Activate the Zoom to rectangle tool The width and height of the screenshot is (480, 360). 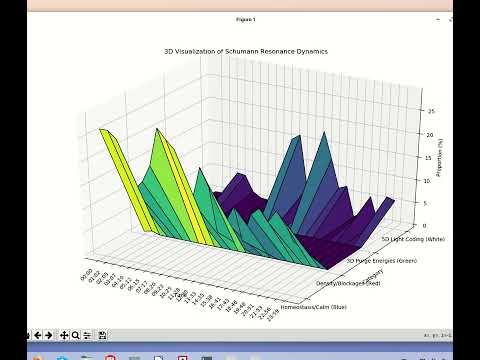76,335
